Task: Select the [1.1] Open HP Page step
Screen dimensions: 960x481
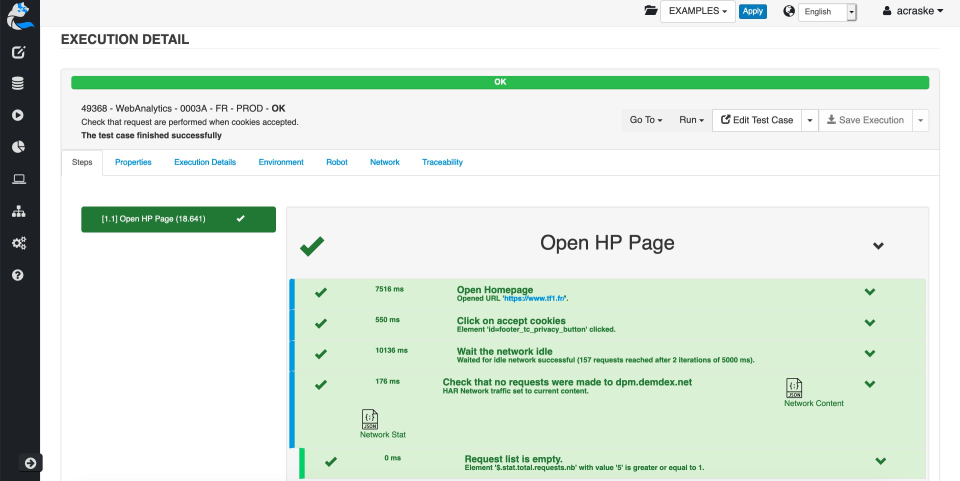Action: [x=178, y=219]
